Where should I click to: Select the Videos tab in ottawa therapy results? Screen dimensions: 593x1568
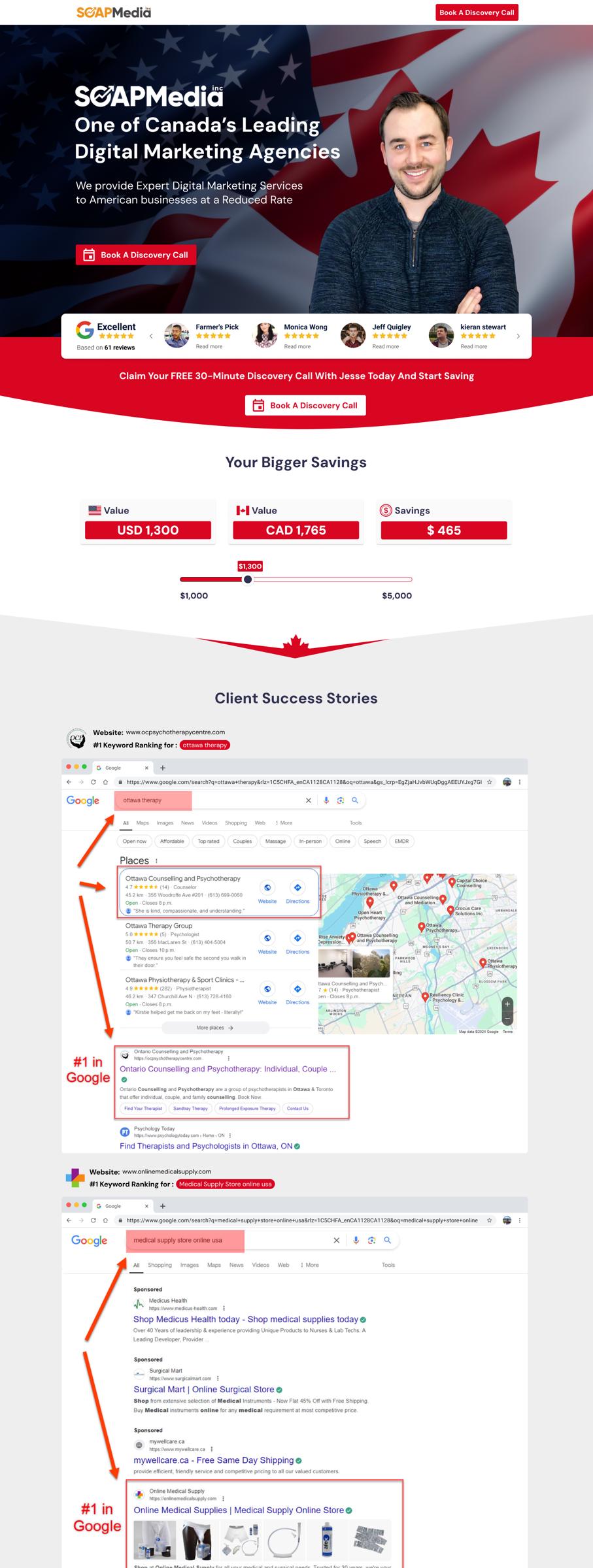tap(210, 823)
